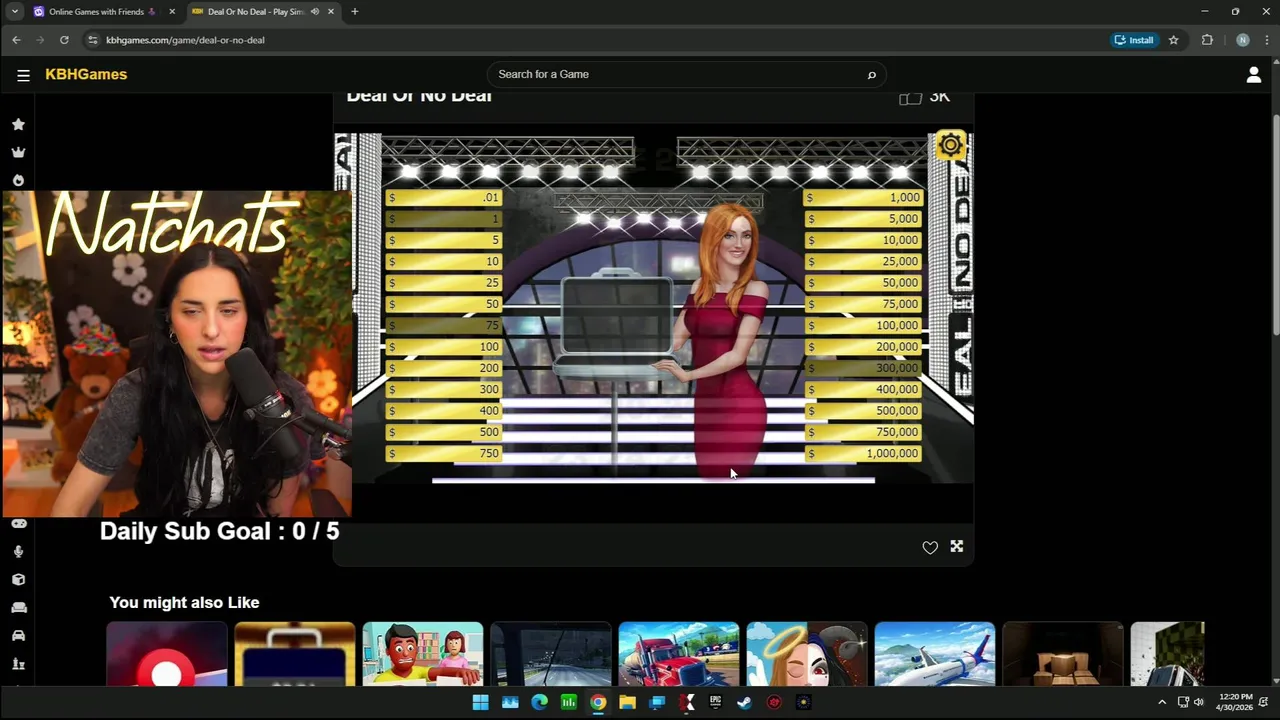Image resolution: width=1280 pixels, height=720 pixels.
Task: Open a new browser tab
Action: click(x=354, y=12)
